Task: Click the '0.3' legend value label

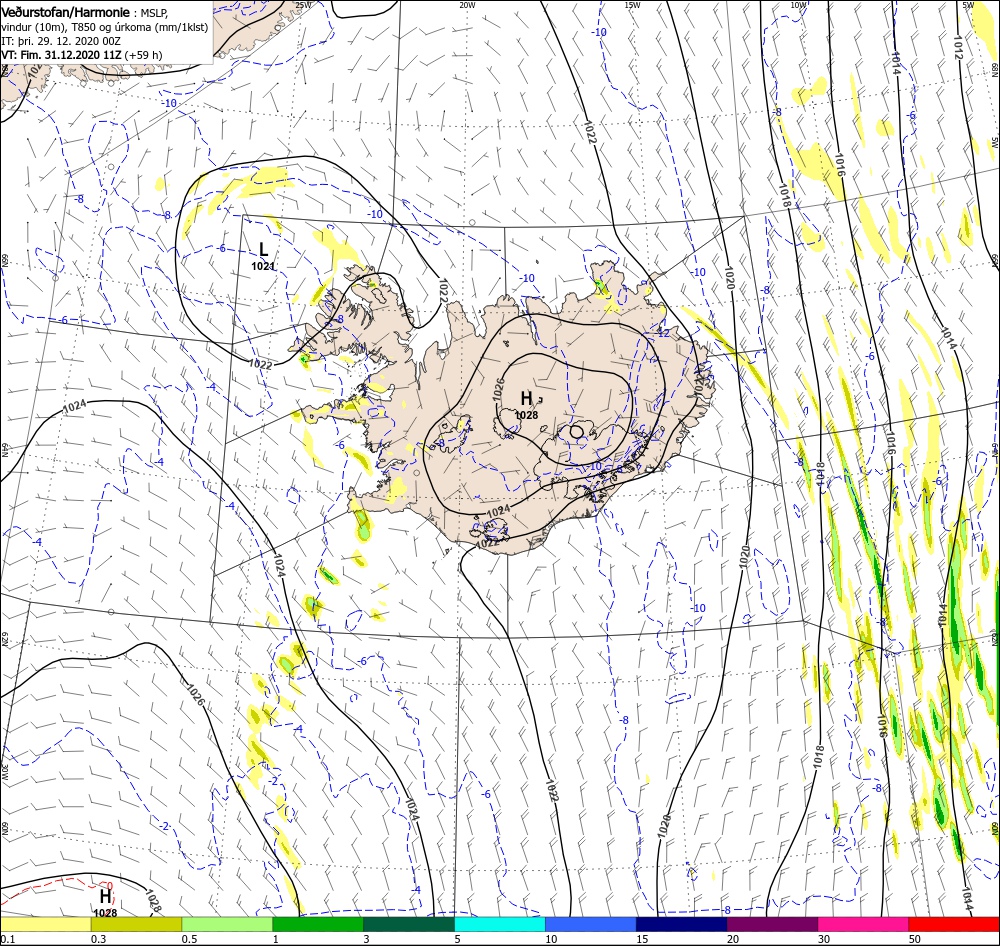Action: tap(98, 939)
